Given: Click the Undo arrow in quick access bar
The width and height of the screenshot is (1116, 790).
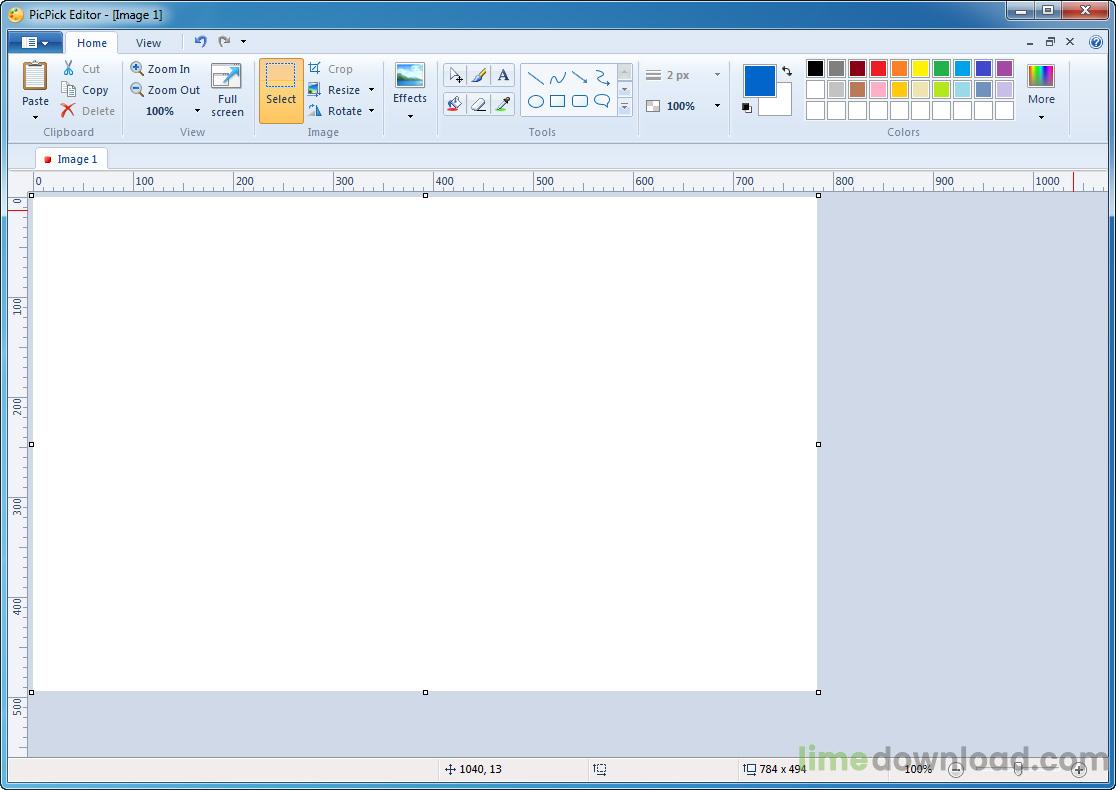Looking at the screenshot, I should (201, 42).
